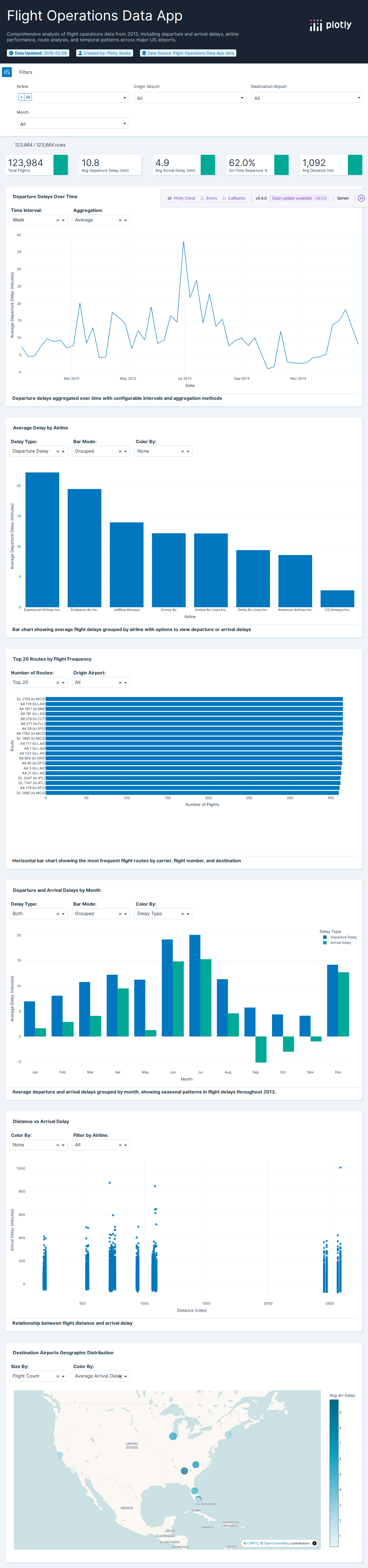Expand the Number of Routes dropdown arrow
Viewport: 368px width, 1568px height.
coord(63,684)
